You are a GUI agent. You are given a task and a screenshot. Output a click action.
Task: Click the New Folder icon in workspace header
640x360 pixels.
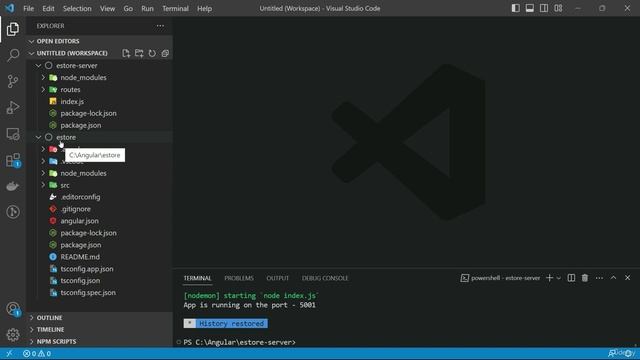point(139,53)
